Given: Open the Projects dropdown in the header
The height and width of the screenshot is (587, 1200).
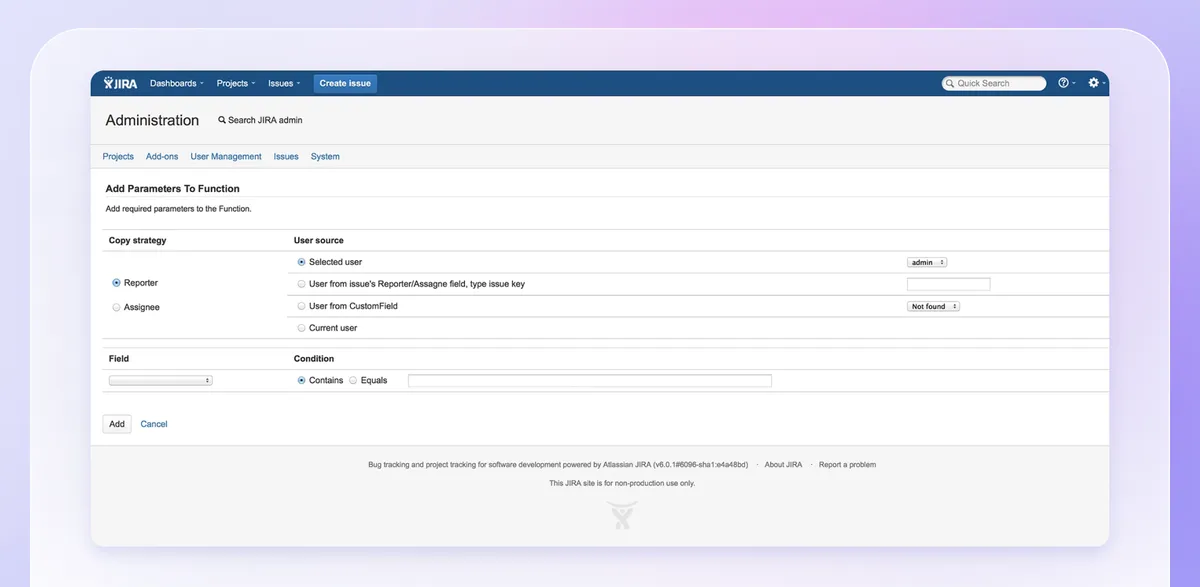Looking at the screenshot, I should pos(236,83).
